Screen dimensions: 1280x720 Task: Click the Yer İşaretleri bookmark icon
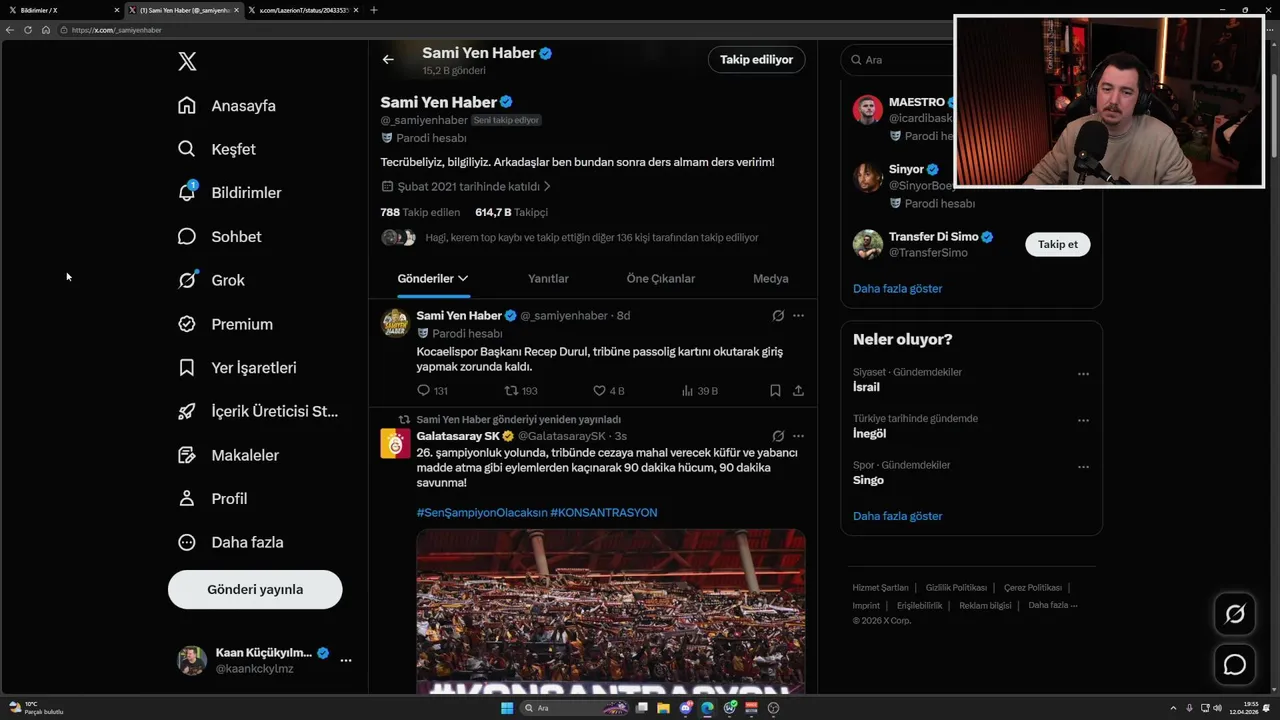(x=187, y=368)
